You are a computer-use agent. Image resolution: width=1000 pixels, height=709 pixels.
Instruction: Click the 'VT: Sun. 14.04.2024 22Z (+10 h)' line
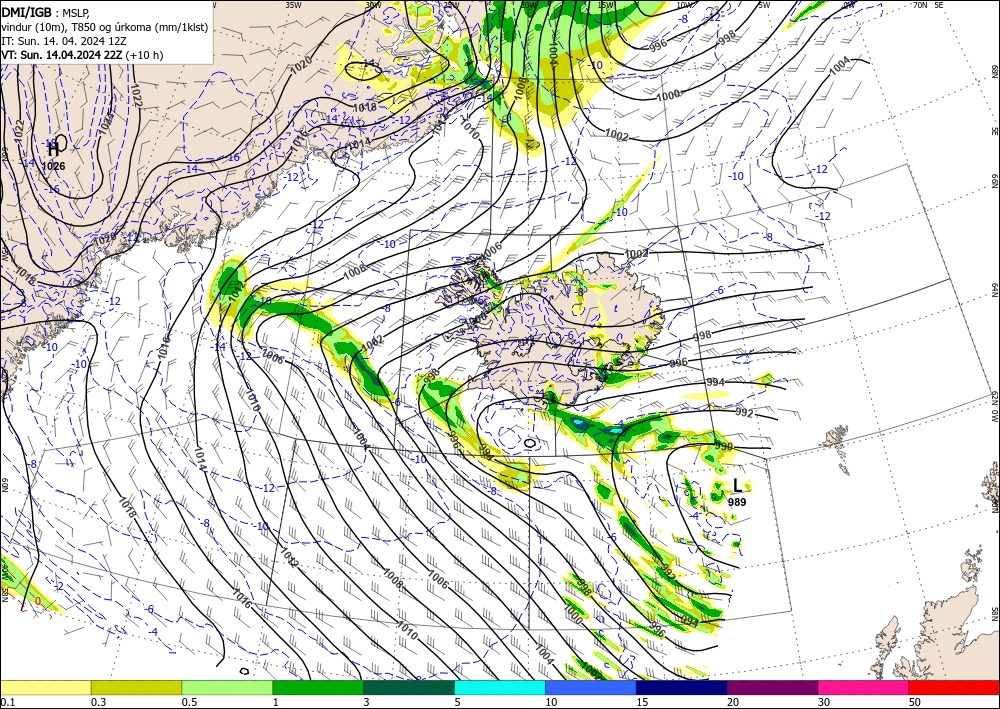pos(82,55)
